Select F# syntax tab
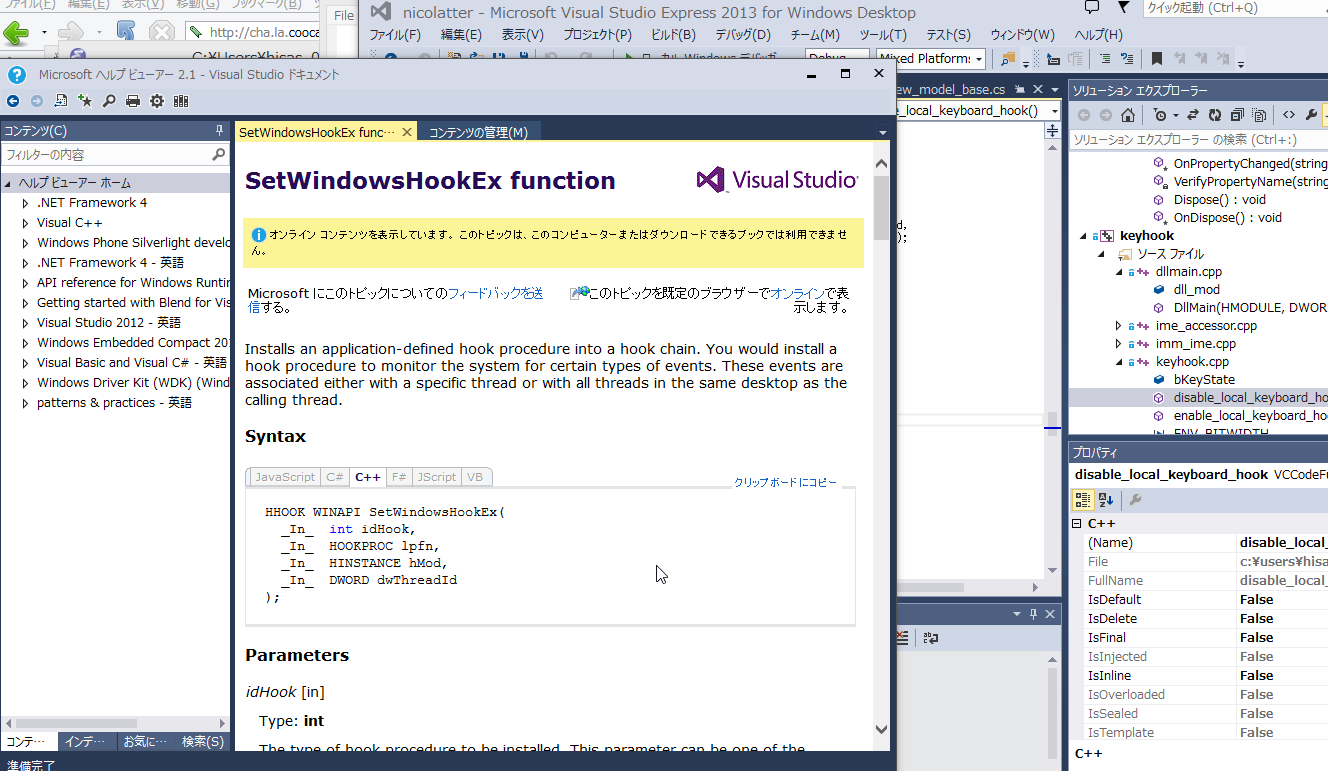 tap(399, 477)
